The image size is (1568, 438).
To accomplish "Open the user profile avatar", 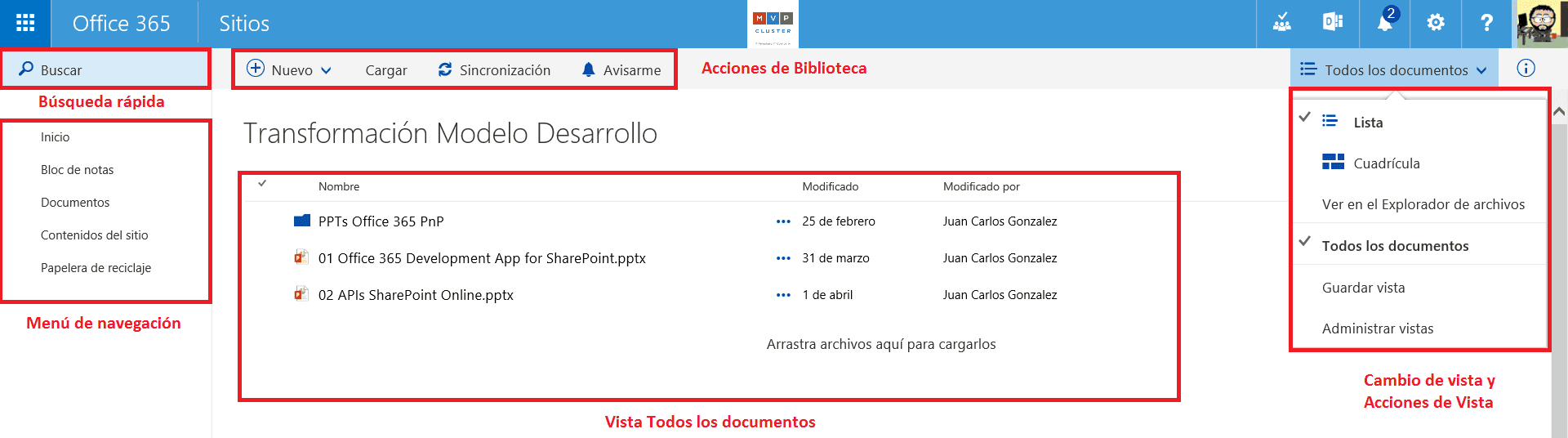I will pos(1542,24).
